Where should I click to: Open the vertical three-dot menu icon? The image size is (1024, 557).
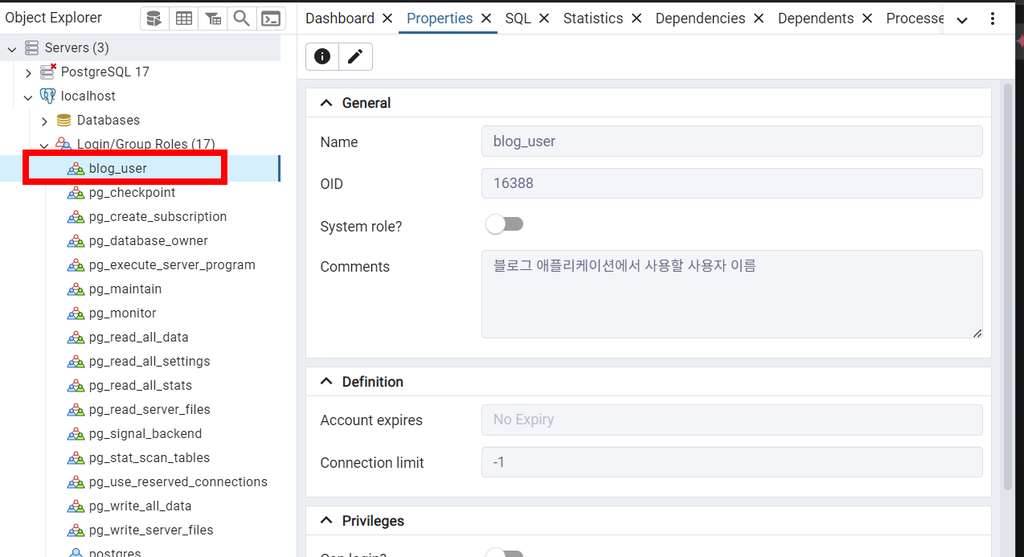coord(992,18)
